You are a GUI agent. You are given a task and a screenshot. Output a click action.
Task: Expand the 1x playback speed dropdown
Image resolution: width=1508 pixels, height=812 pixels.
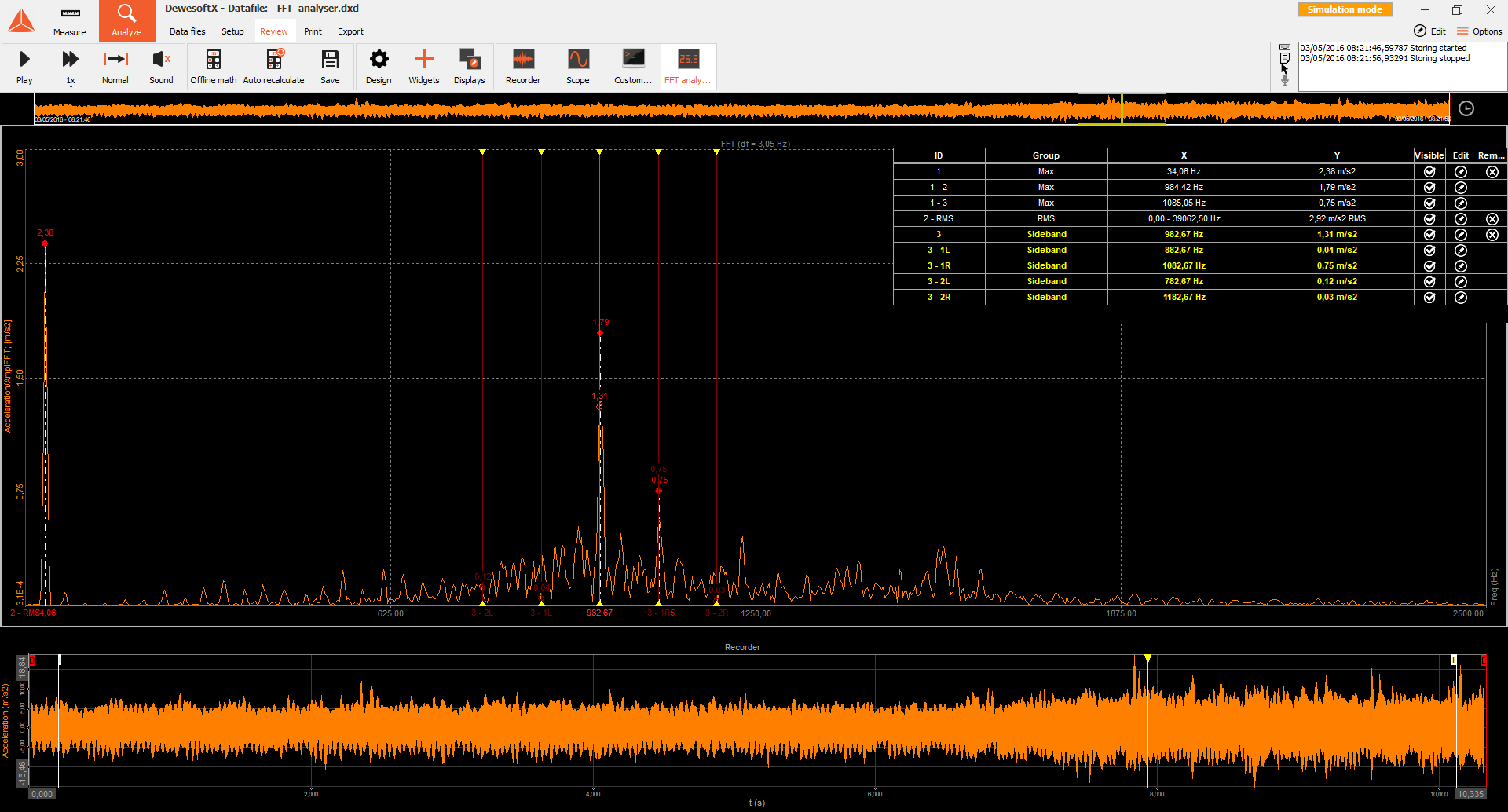click(x=71, y=85)
